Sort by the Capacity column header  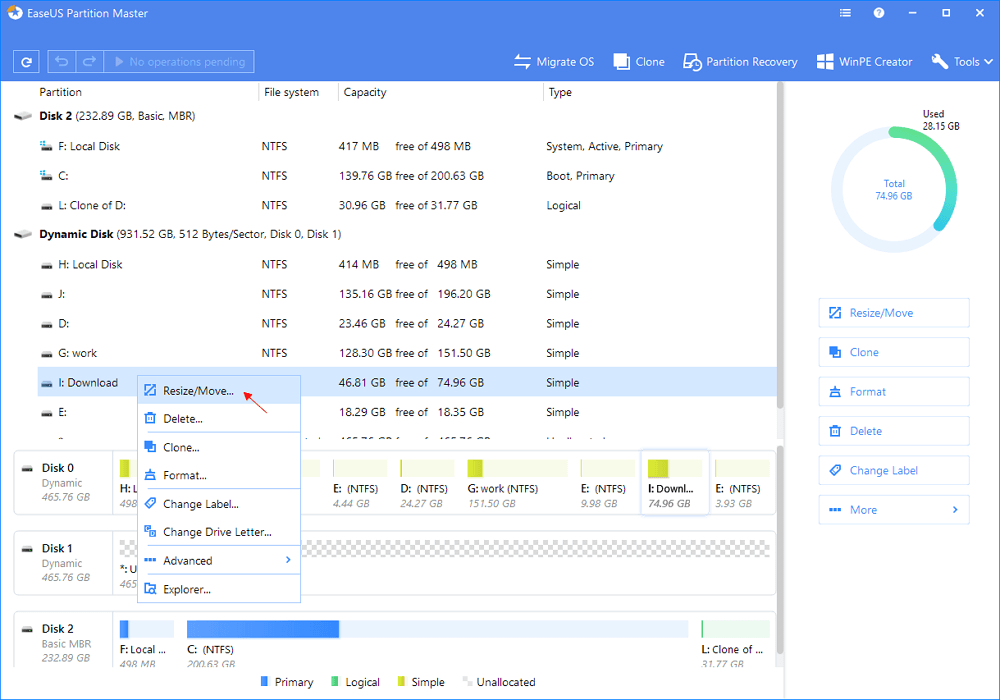pos(365,92)
